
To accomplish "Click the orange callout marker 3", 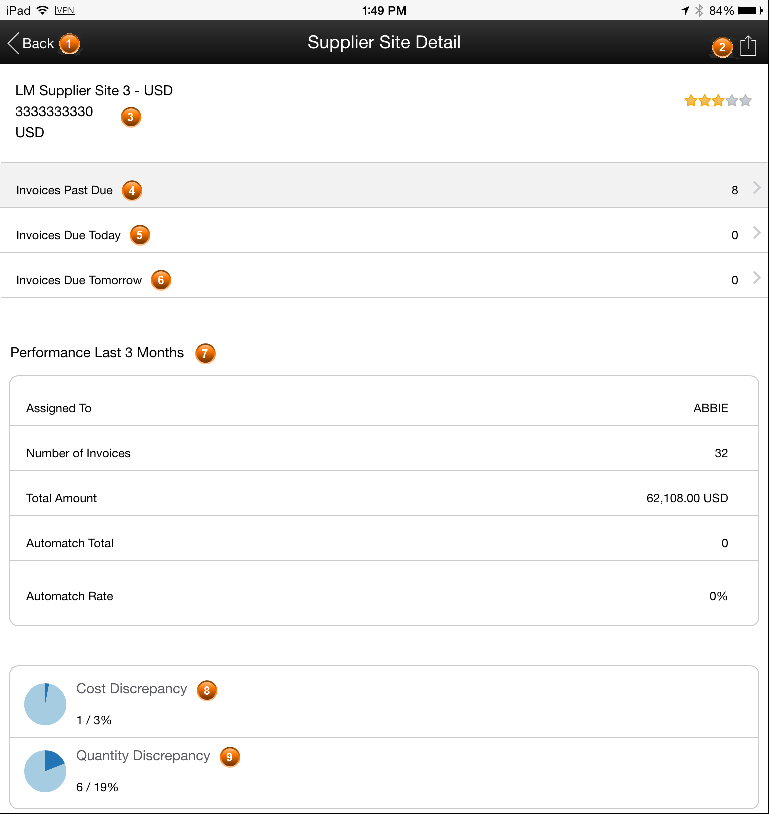I will (131, 117).
